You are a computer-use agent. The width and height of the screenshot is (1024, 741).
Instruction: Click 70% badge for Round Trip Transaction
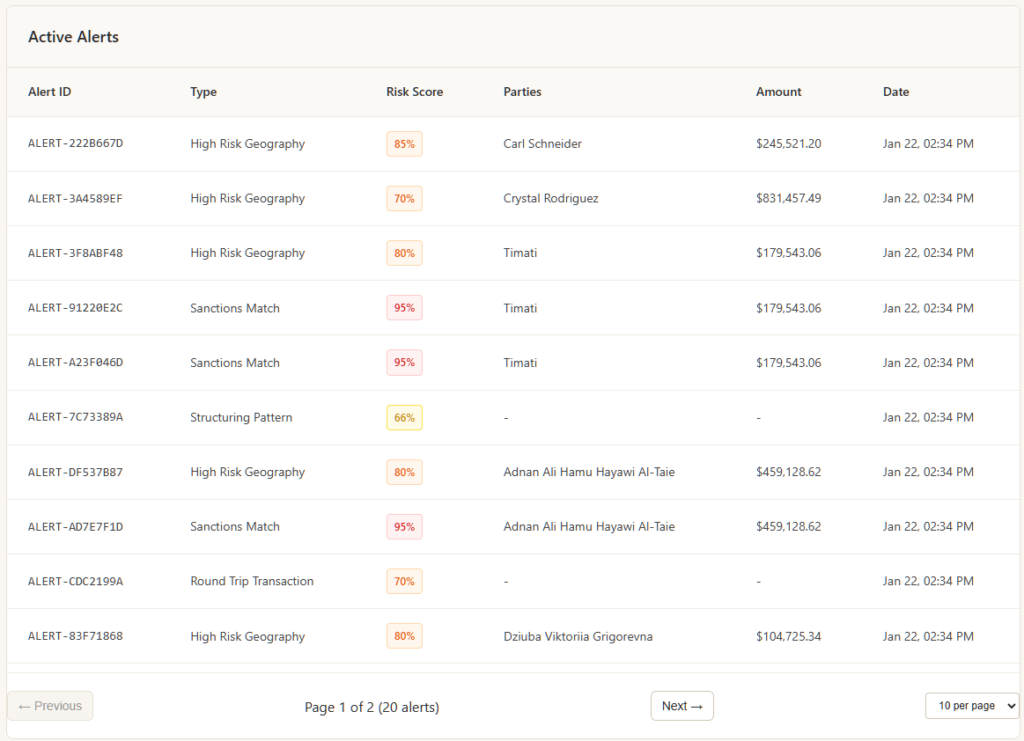pyautogui.click(x=404, y=581)
